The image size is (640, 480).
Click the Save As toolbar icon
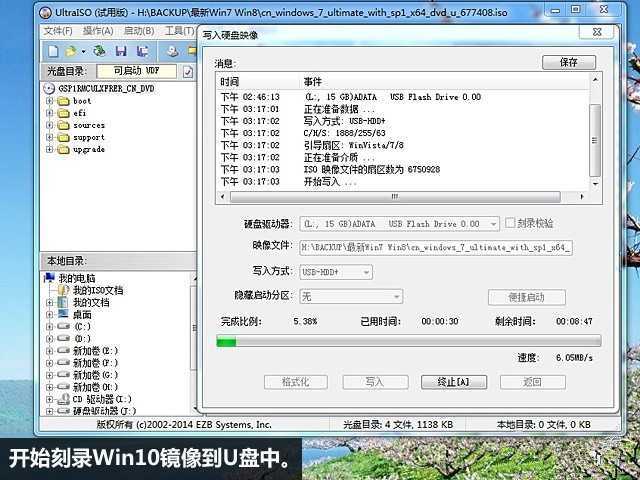142,51
